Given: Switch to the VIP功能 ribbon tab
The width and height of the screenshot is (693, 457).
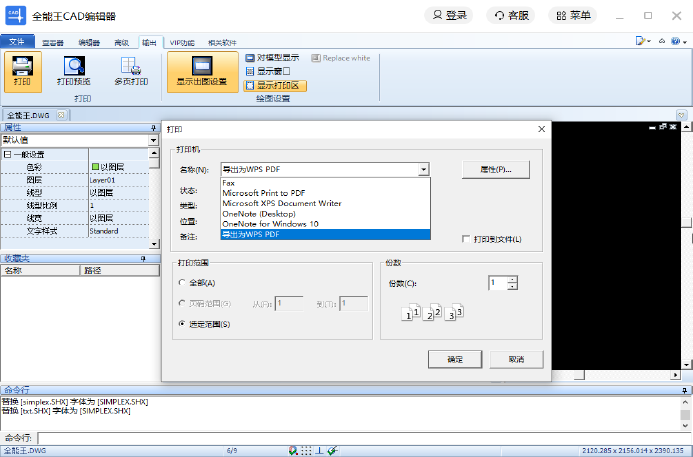Looking at the screenshot, I should [182, 43].
